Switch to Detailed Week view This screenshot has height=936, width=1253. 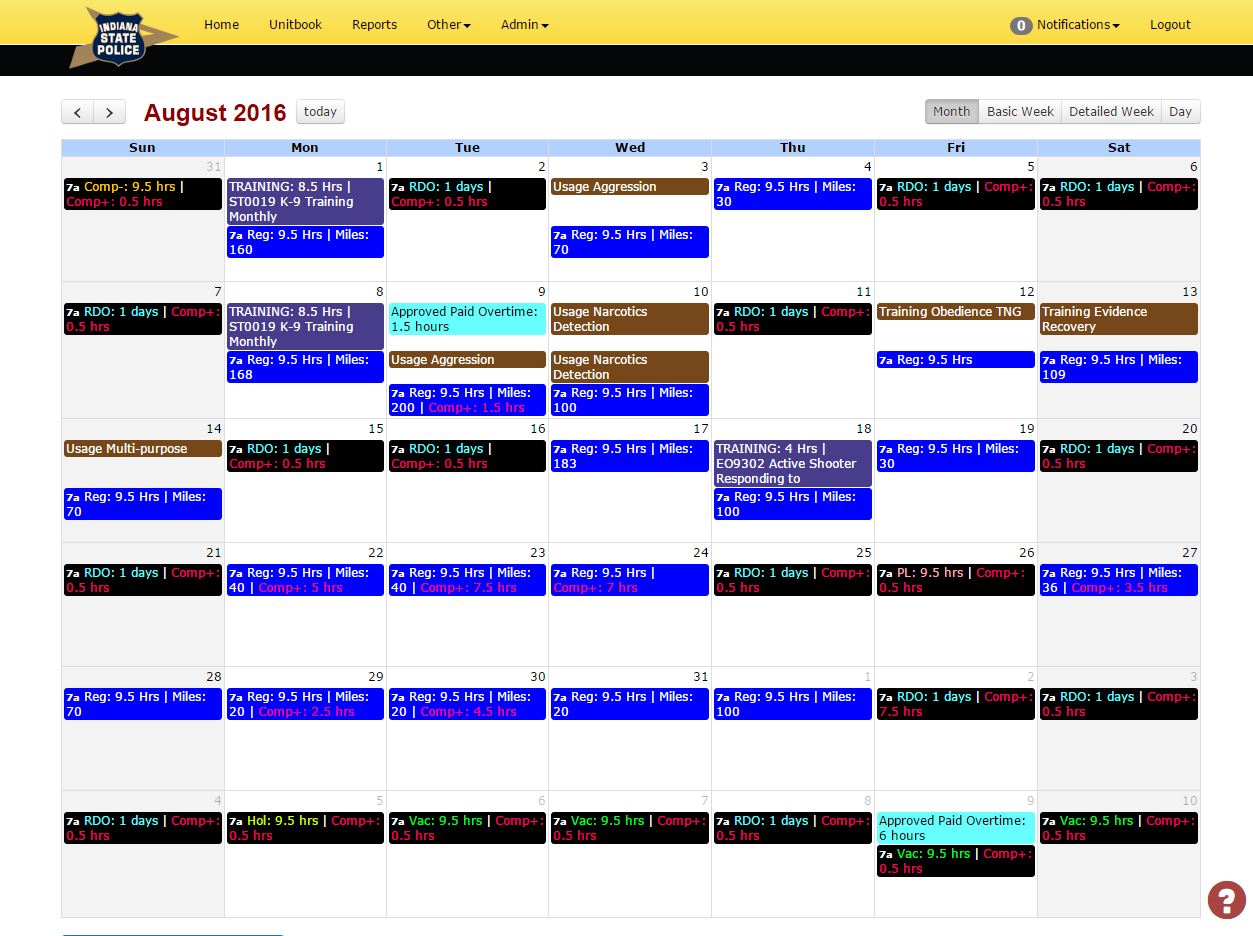1111,112
